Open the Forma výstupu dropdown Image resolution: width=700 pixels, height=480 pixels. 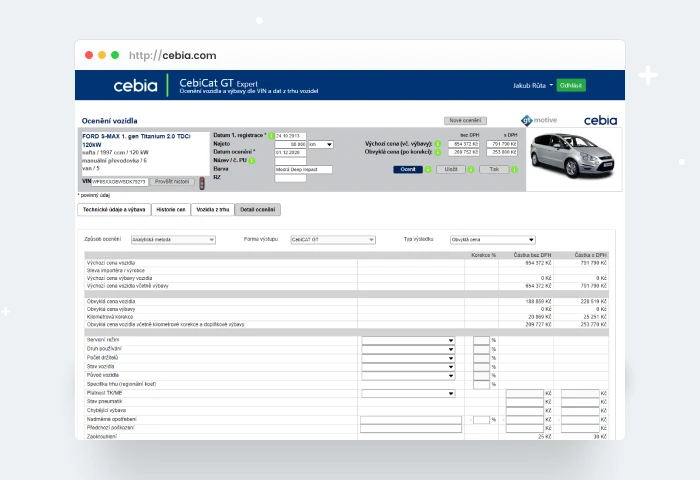click(x=333, y=240)
